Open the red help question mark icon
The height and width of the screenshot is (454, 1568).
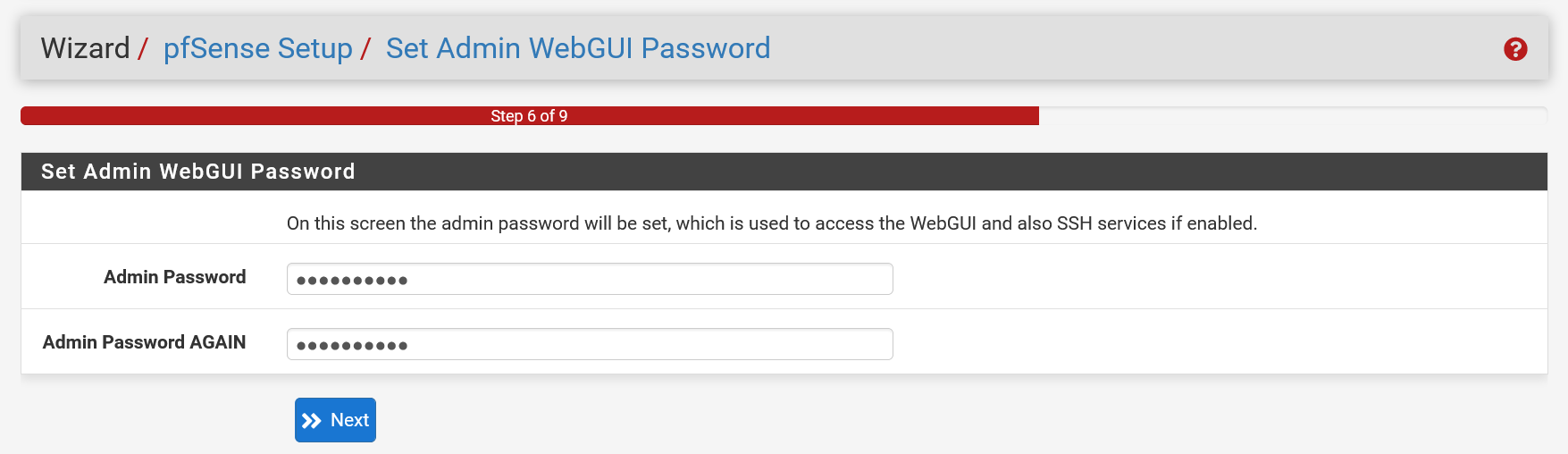[x=1515, y=49]
